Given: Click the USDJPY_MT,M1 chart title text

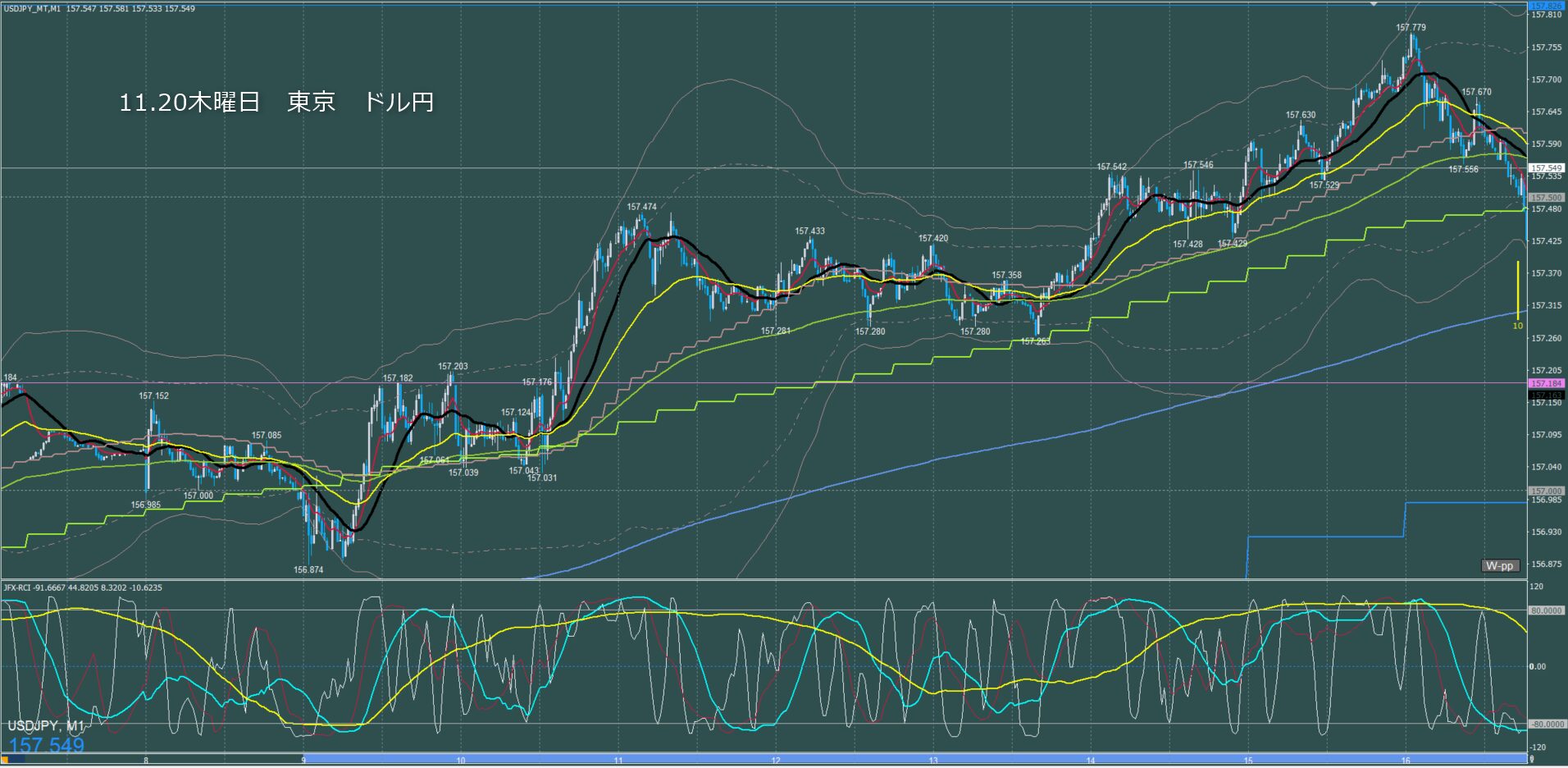Looking at the screenshot, I should point(32,9).
